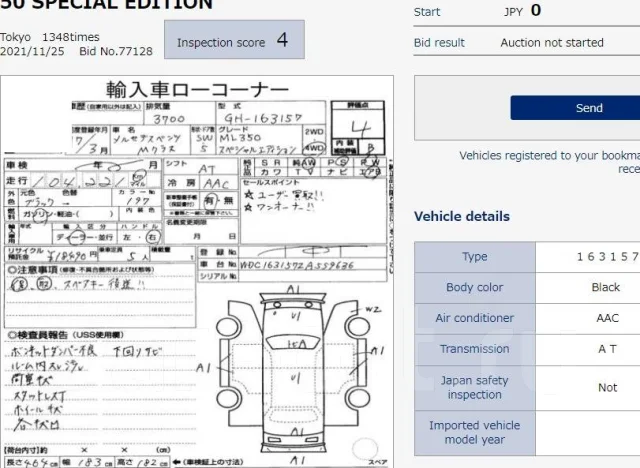Viewport: 640px width, 468px height.
Task: Click the 'A T' transmission value
Action: 607,349
